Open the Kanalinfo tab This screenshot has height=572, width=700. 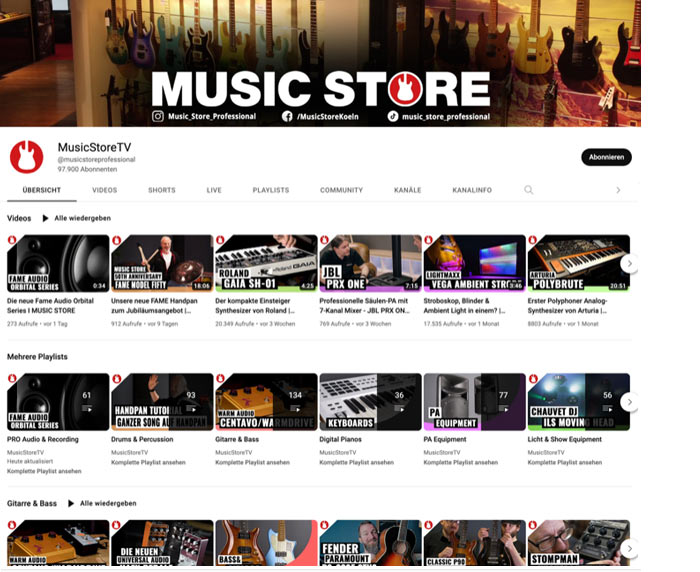pyautogui.click(x=472, y=190)
